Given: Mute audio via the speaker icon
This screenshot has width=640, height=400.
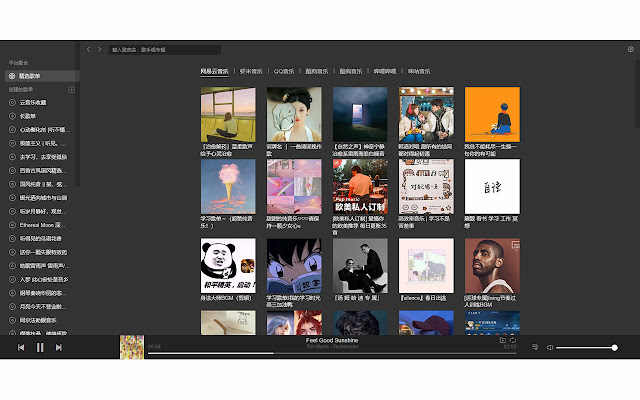Looking at the screenshot, I should 550,347.
